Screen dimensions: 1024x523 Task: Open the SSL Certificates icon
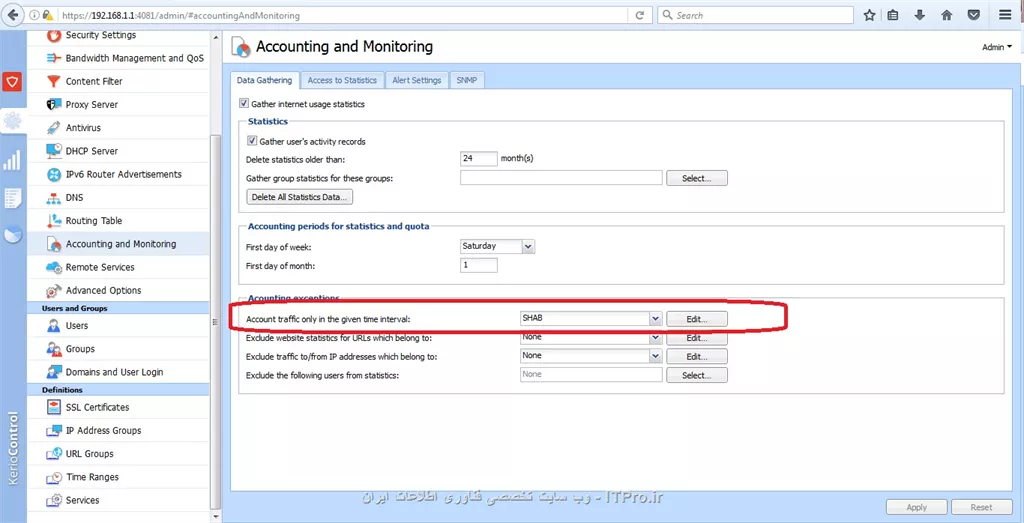click(54, 407)
